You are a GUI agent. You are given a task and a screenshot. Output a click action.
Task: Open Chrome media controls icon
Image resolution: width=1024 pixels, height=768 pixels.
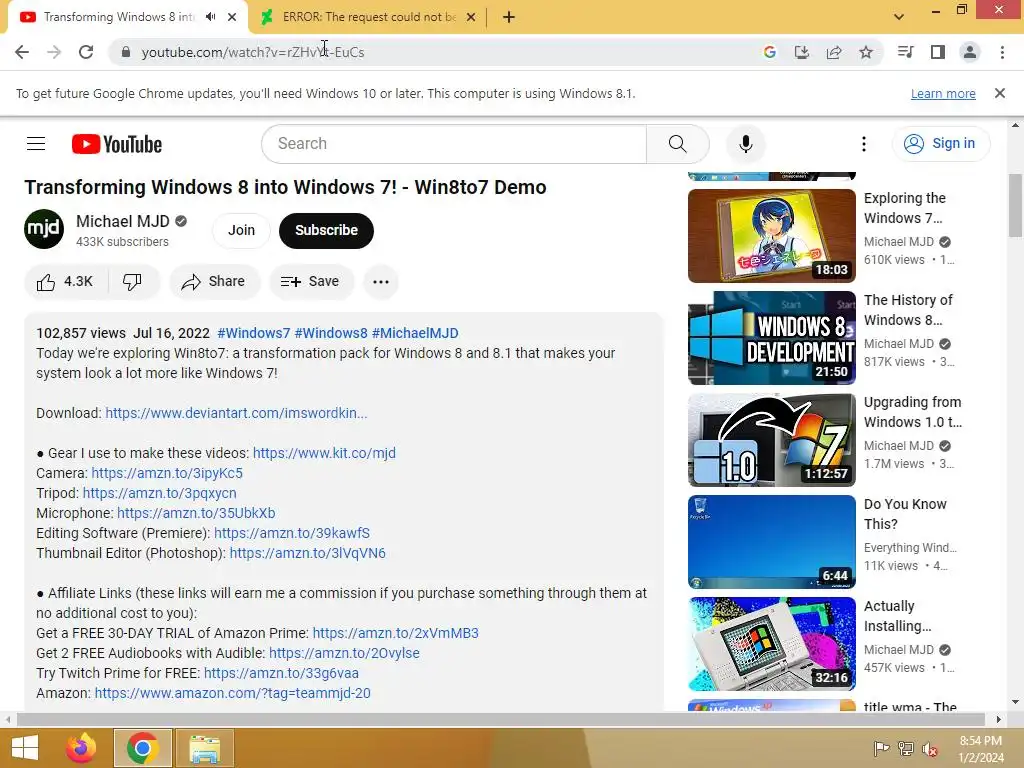pyautogui.click(x=906, y=52)
